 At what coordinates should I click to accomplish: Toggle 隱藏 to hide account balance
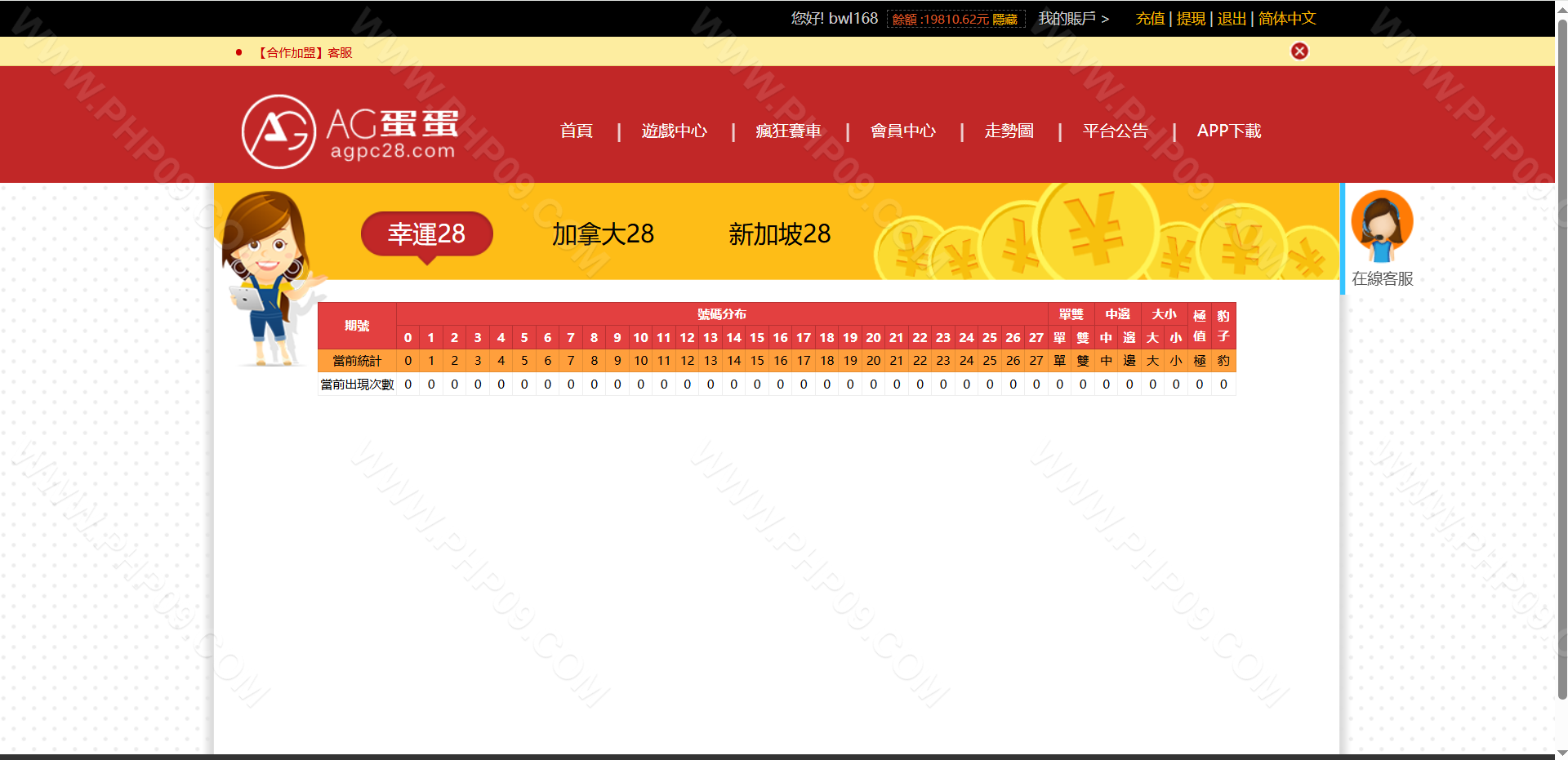(x=1004, y=20)
